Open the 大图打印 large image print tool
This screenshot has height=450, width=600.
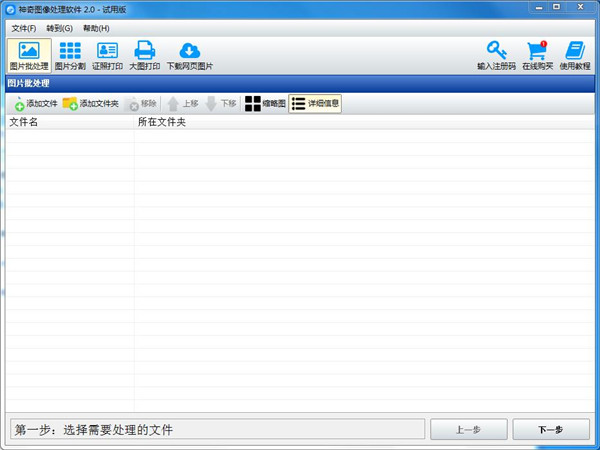[x=144, y=55]
